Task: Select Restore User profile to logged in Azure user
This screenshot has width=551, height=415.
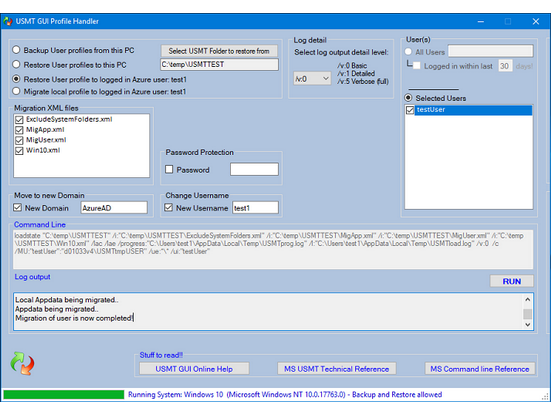Action: point(16,79)
